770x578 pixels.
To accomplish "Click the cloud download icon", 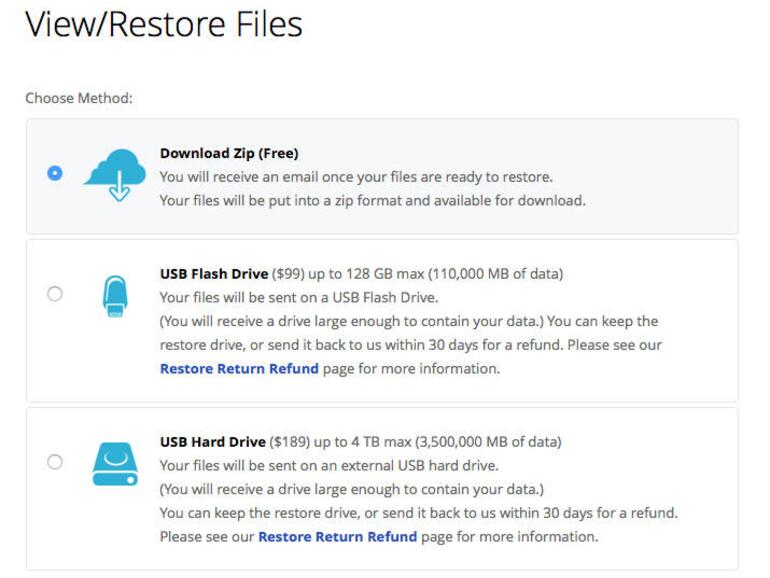I will (x=118, y=174).
